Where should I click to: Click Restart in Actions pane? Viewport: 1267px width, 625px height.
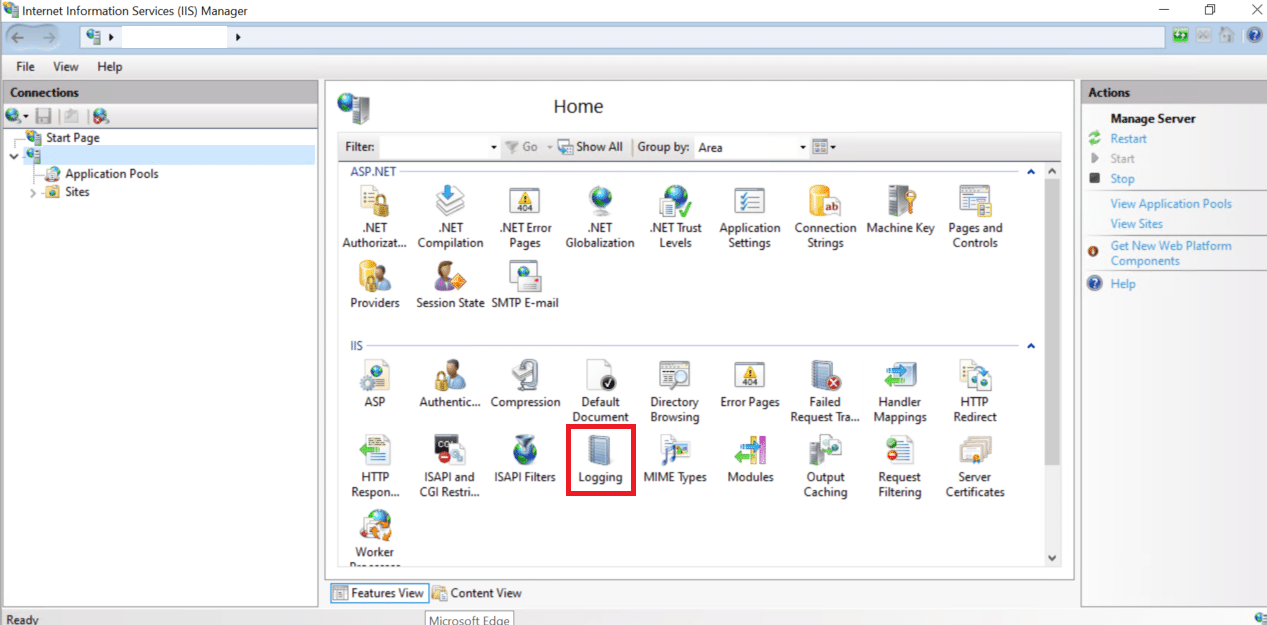[x=1128, y=139]
